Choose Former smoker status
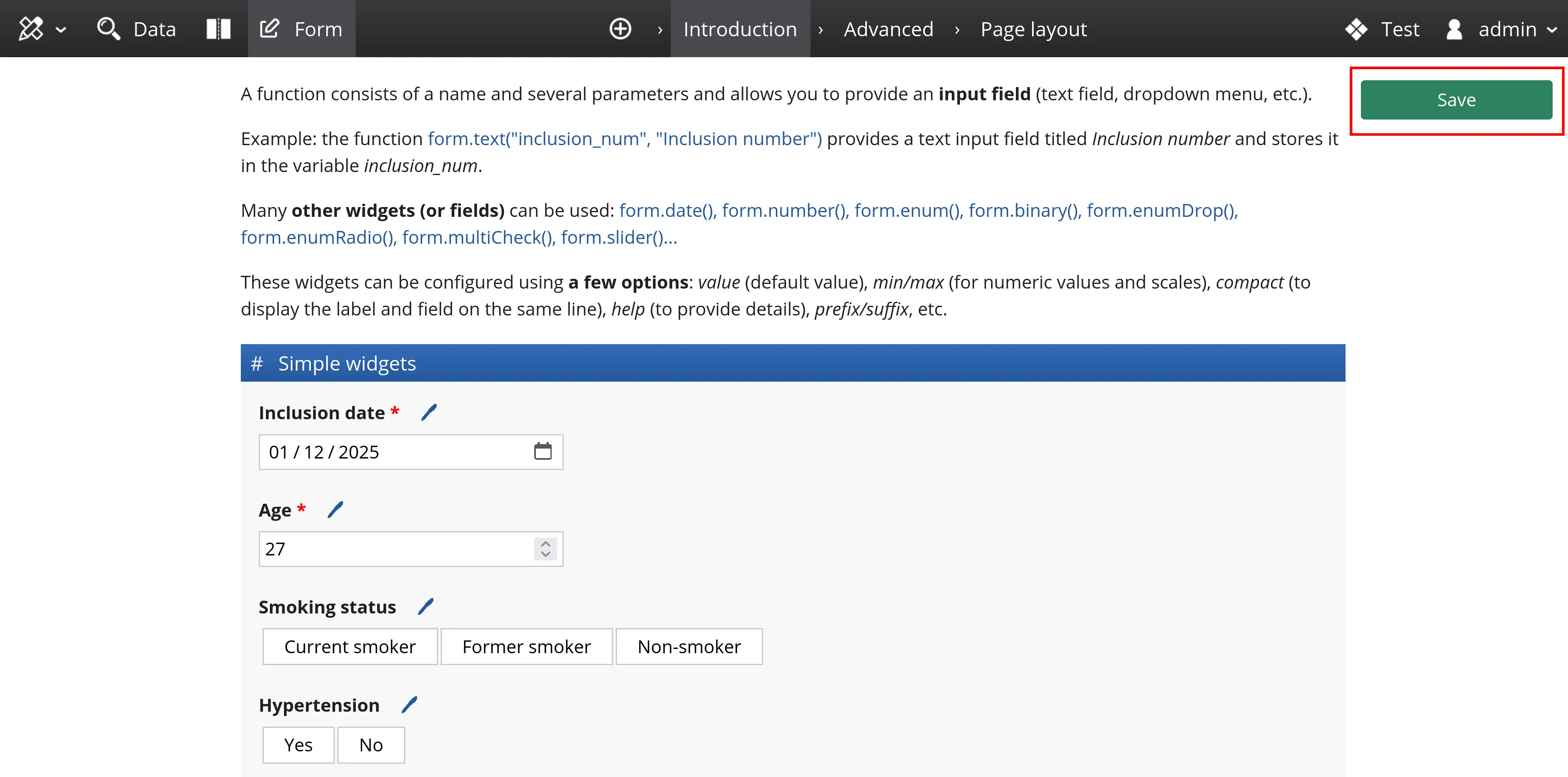1568x777 pixels. (526, 646)
